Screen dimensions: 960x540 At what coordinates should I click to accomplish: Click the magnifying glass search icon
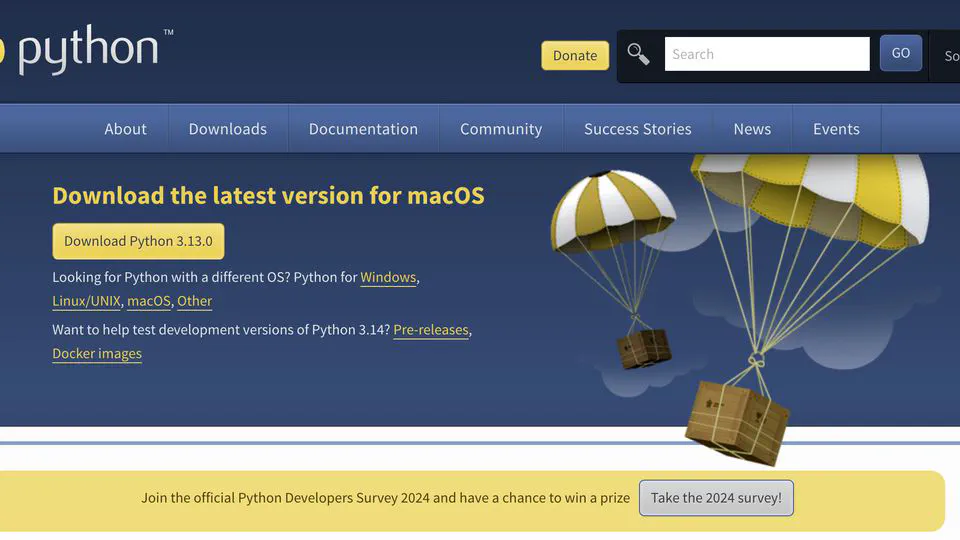[x=638, y=54]
